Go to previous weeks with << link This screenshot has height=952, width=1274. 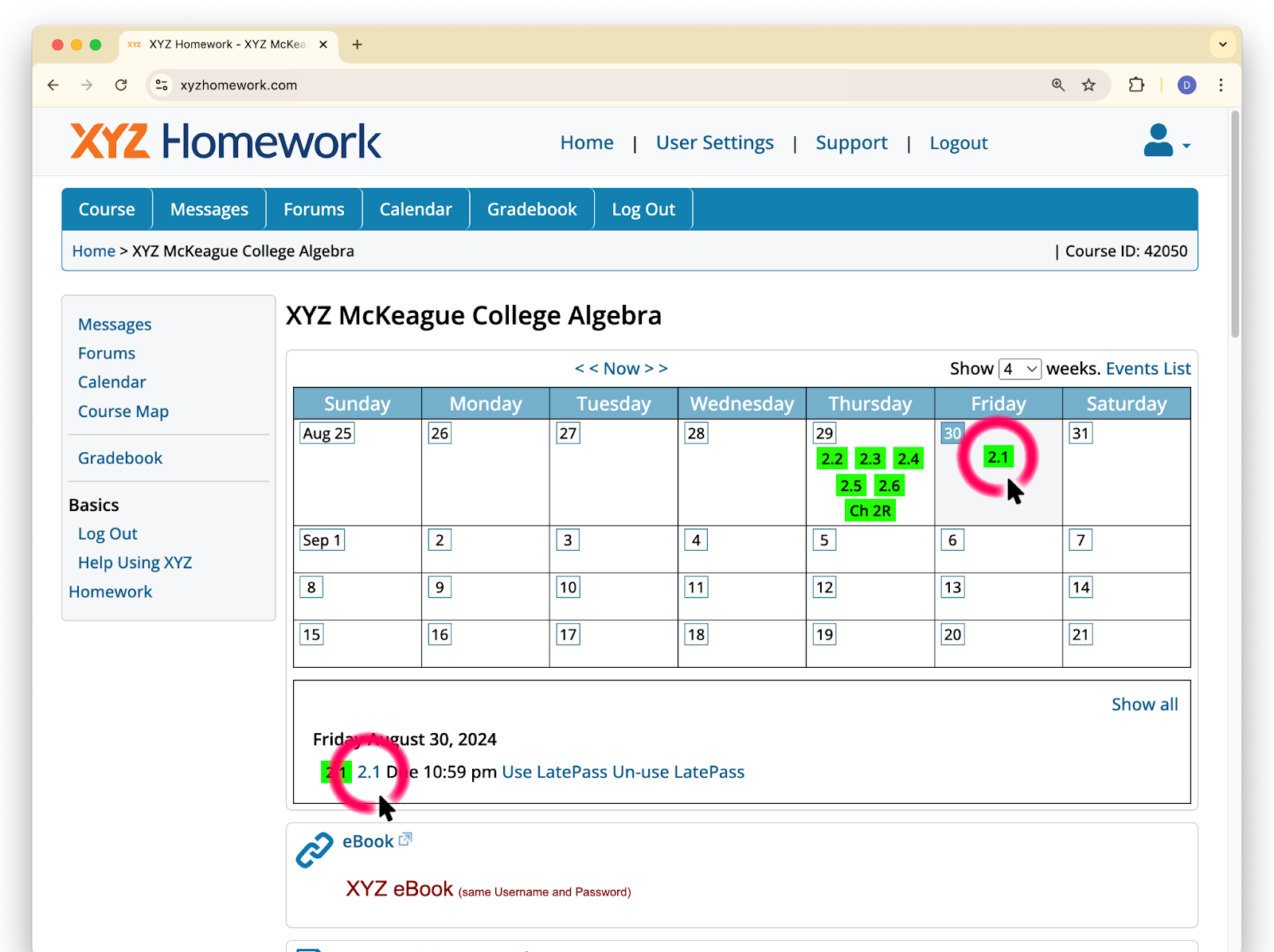click(587, 369)
